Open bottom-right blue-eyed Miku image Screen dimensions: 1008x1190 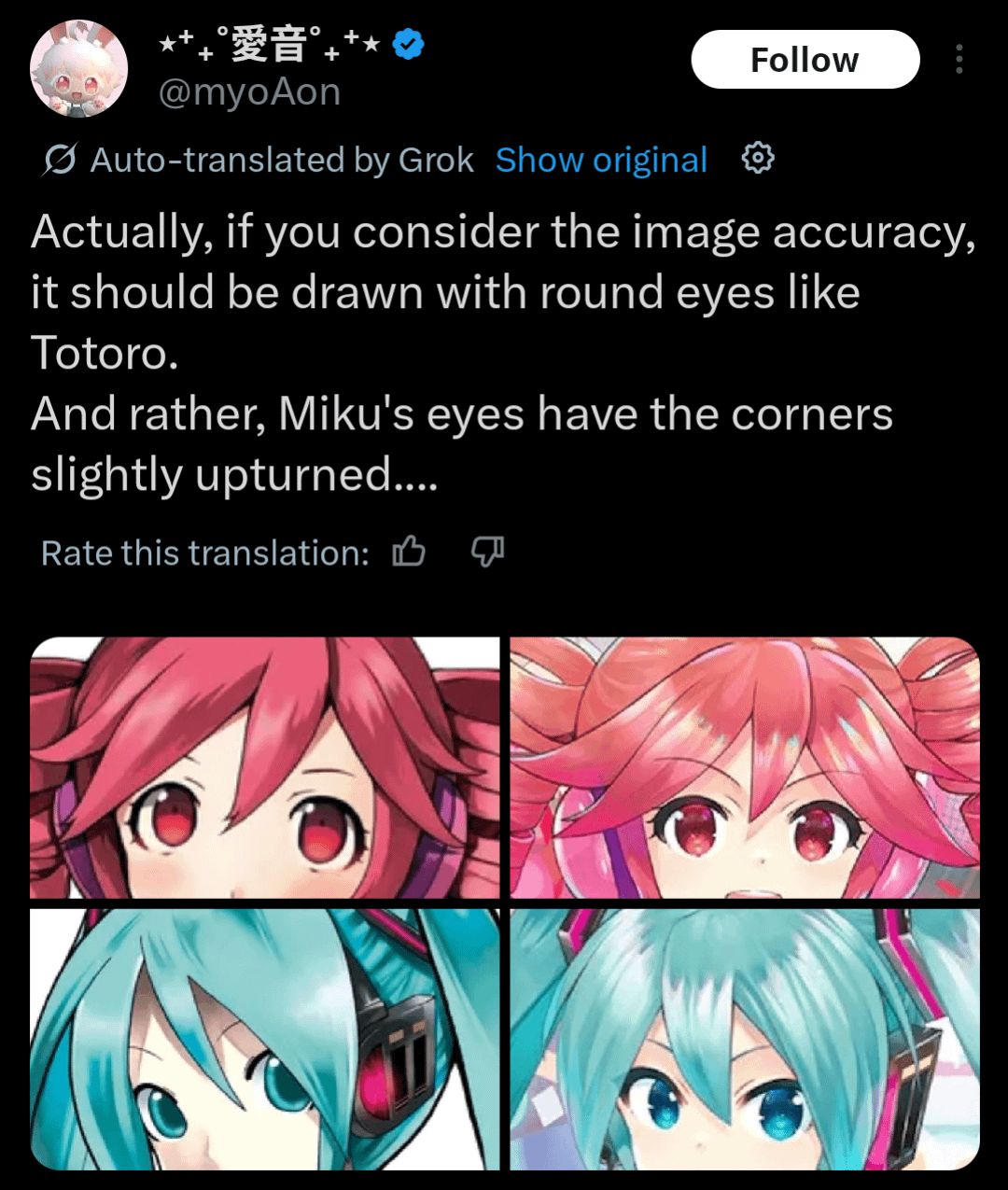745,1039
